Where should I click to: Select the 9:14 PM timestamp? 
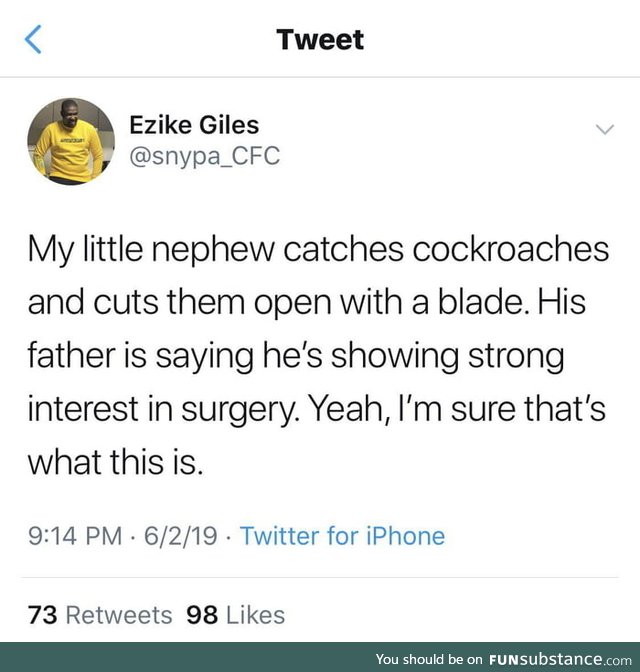pyautogui.click(x=75, y=536)
